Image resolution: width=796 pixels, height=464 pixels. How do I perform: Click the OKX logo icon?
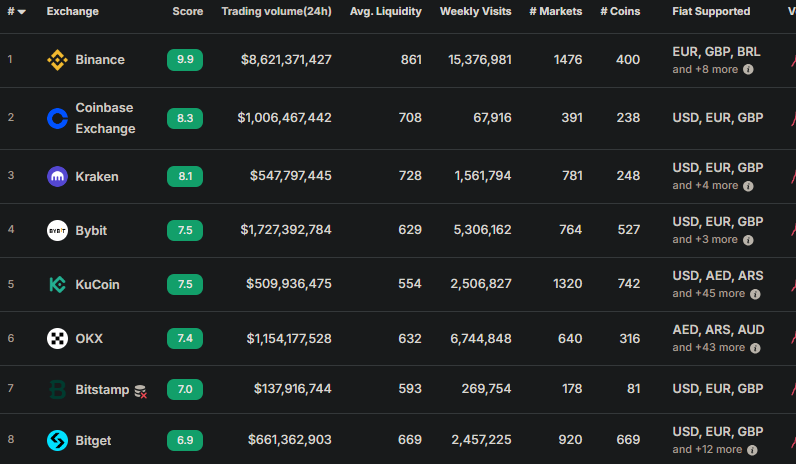57,338
